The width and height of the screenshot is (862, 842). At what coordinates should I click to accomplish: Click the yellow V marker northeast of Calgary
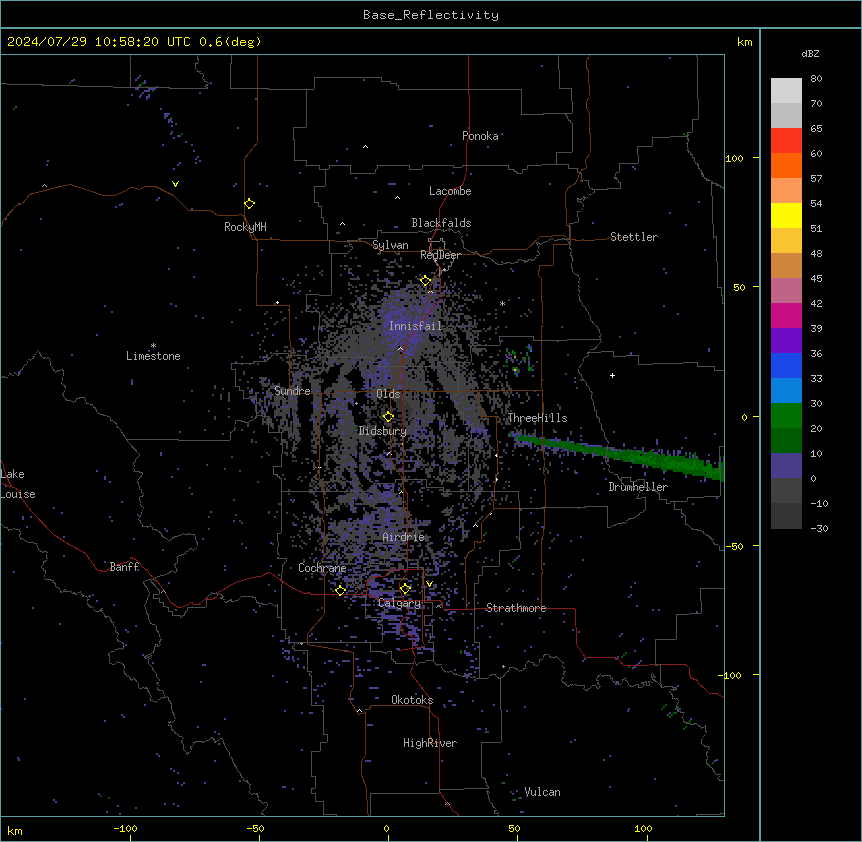tap(429, 584)
